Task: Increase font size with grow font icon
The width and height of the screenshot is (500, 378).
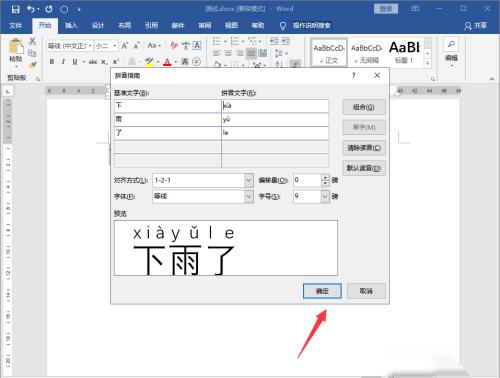Action: click(125, 46)
